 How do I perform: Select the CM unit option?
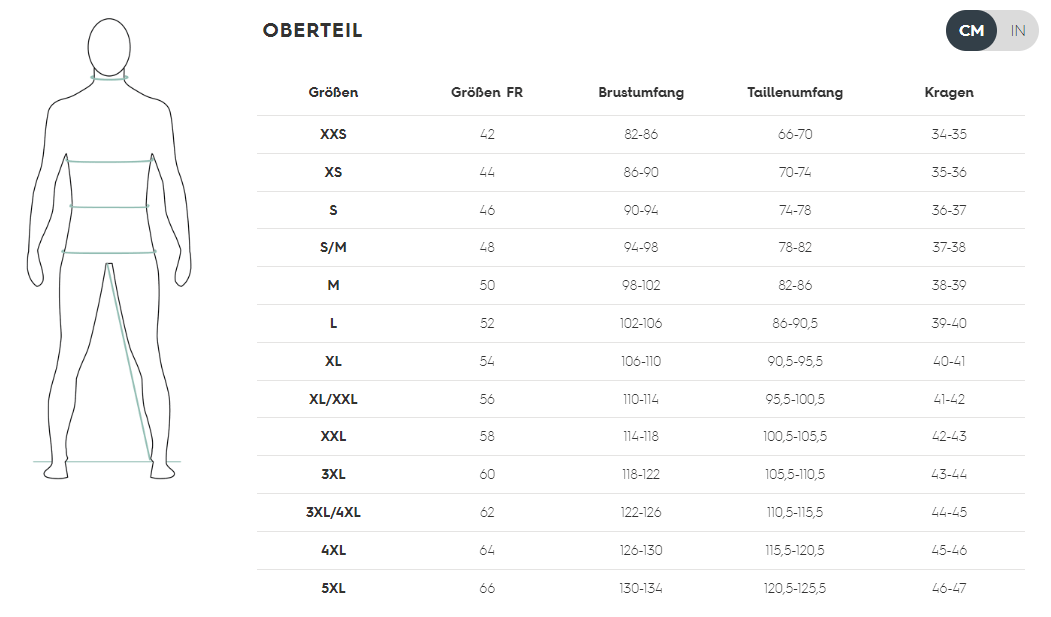point(971,31)
